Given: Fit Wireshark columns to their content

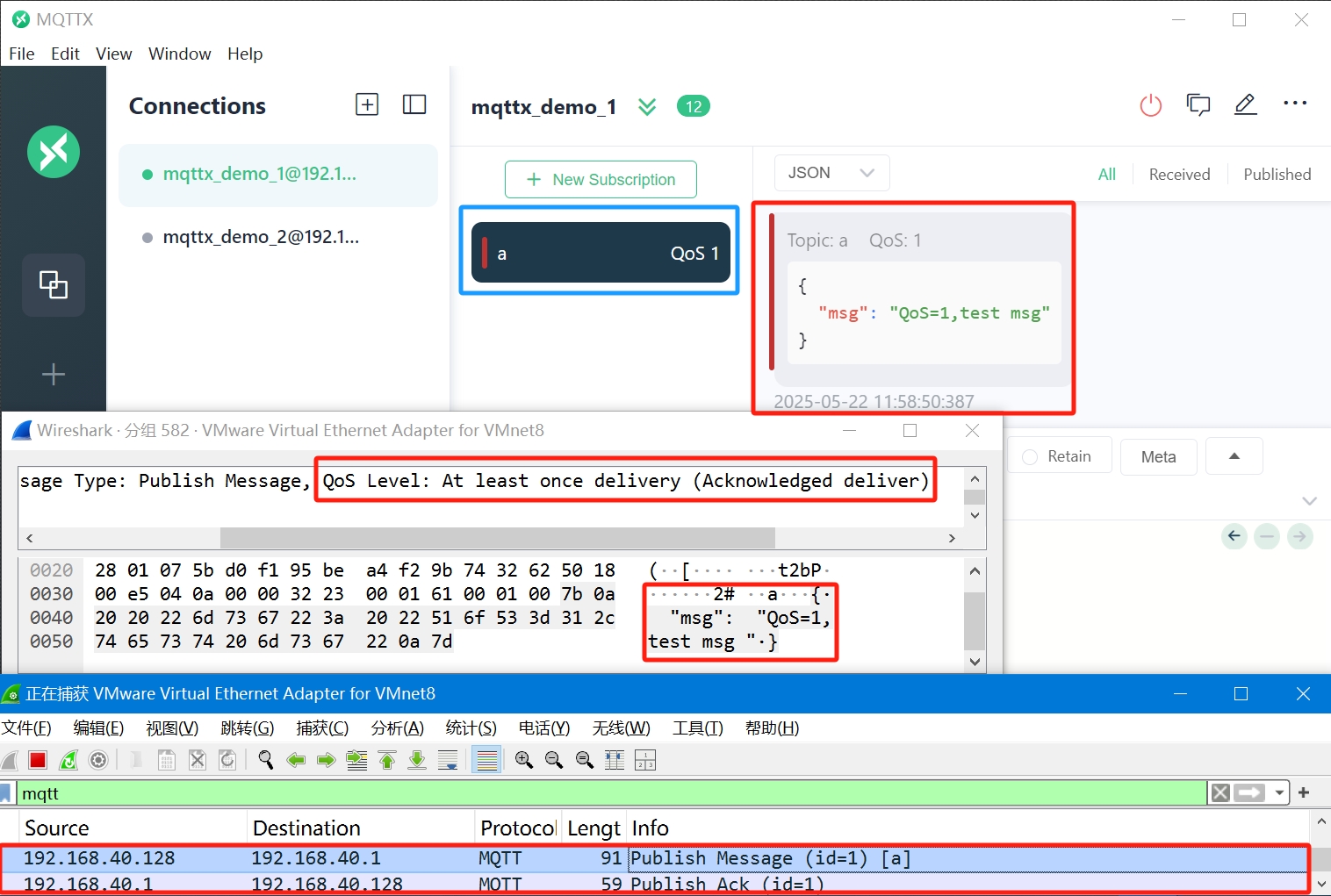Looking at the screenshot, I should click(x=615, y=760).
